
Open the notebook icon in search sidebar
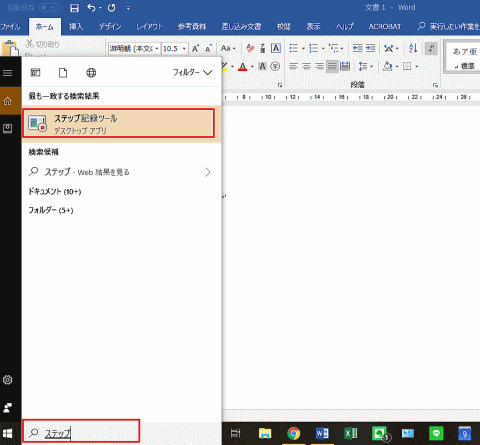pyautogui.click(x=8, y=128)
